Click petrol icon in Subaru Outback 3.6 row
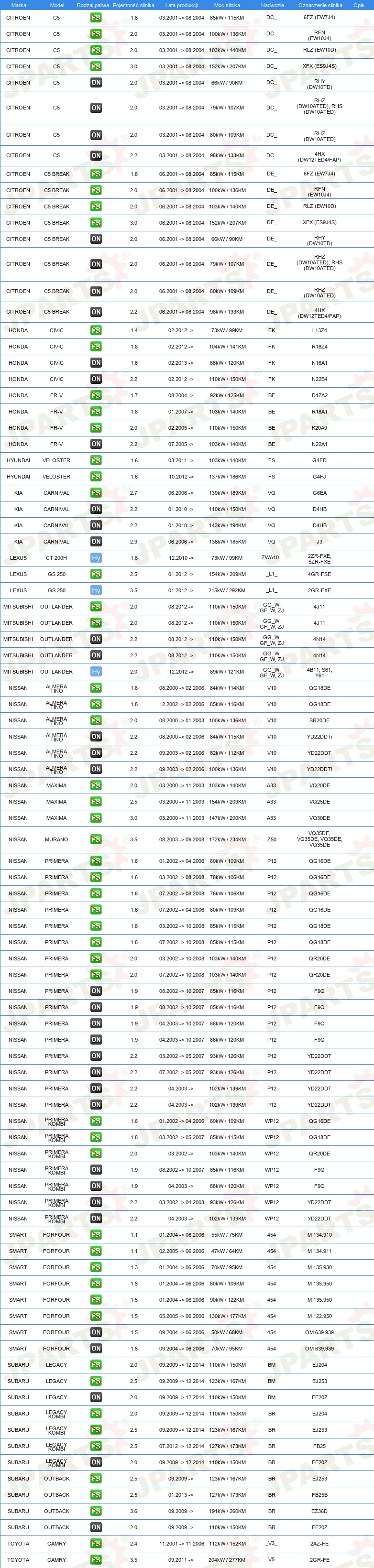Image resolution: width=374 pixels, height=1568 pixels. (x=96, y=1512)
